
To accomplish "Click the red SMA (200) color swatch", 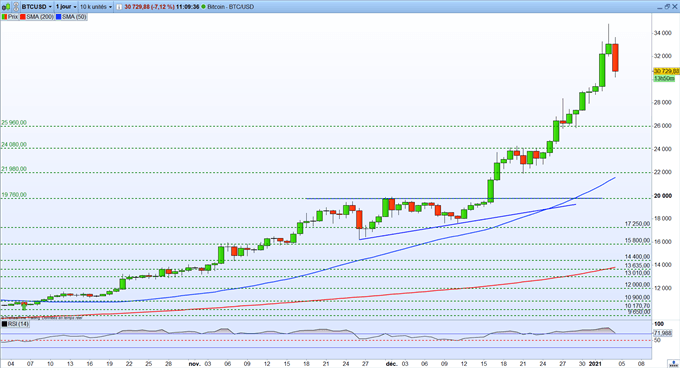I will 23,17.
